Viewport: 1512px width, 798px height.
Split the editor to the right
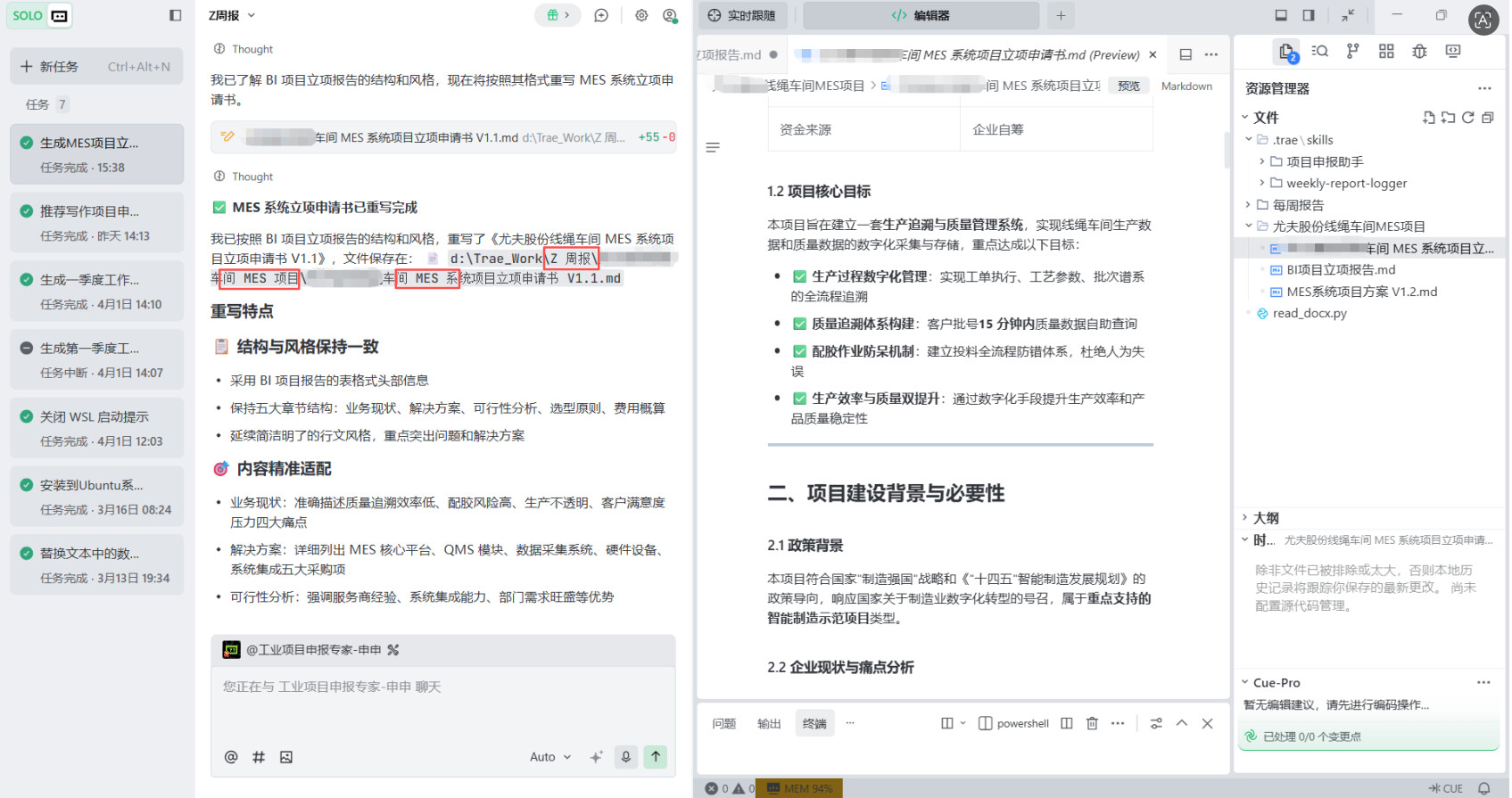click(x=1186, y=54)
